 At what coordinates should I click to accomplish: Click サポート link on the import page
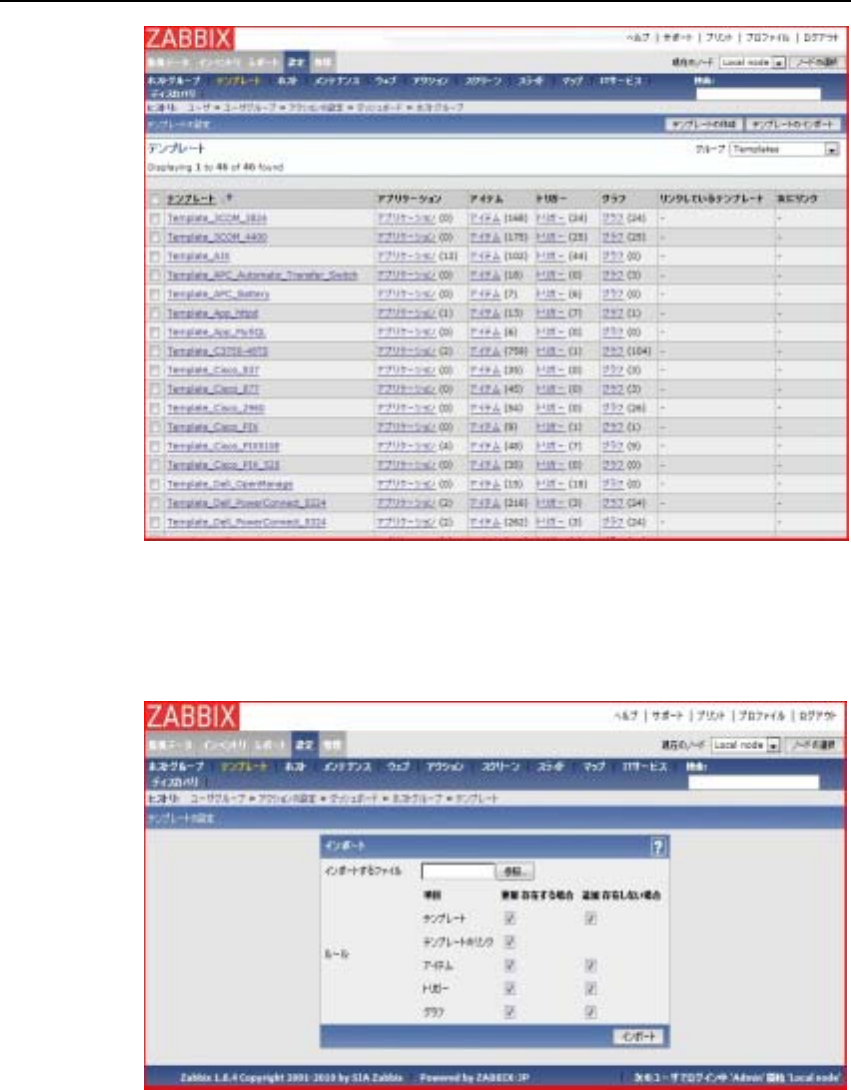click(x=667, y=715)
